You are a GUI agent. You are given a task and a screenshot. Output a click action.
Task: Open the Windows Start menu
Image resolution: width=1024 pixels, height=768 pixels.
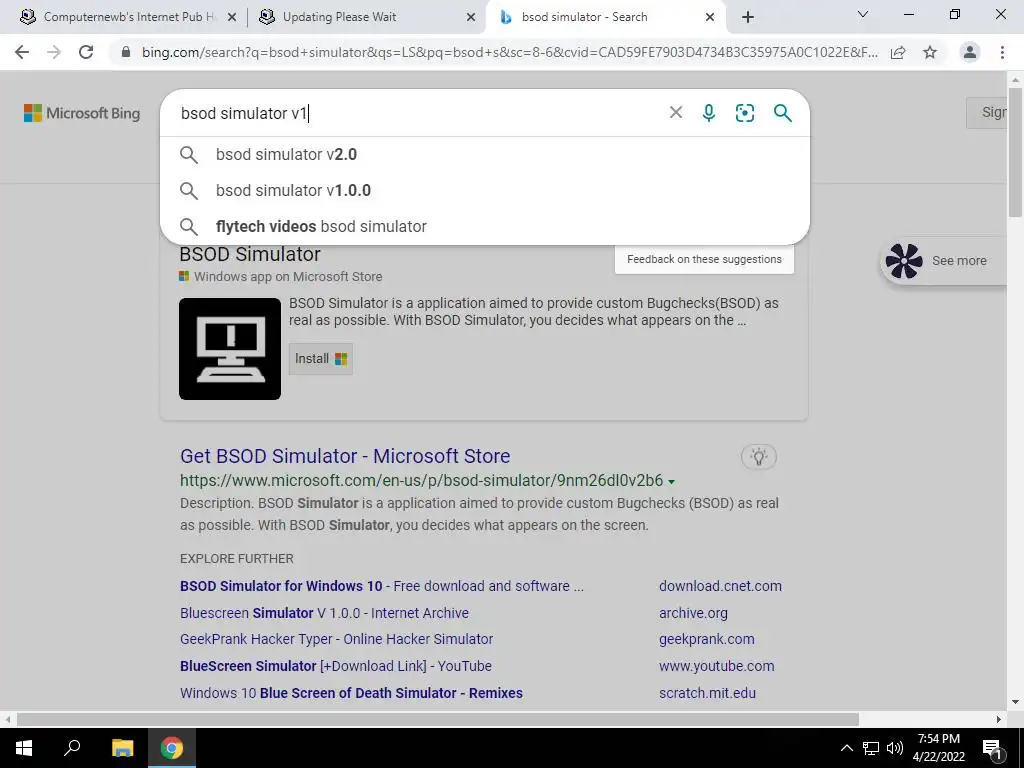pyautogui.click(x=24, y=748)
